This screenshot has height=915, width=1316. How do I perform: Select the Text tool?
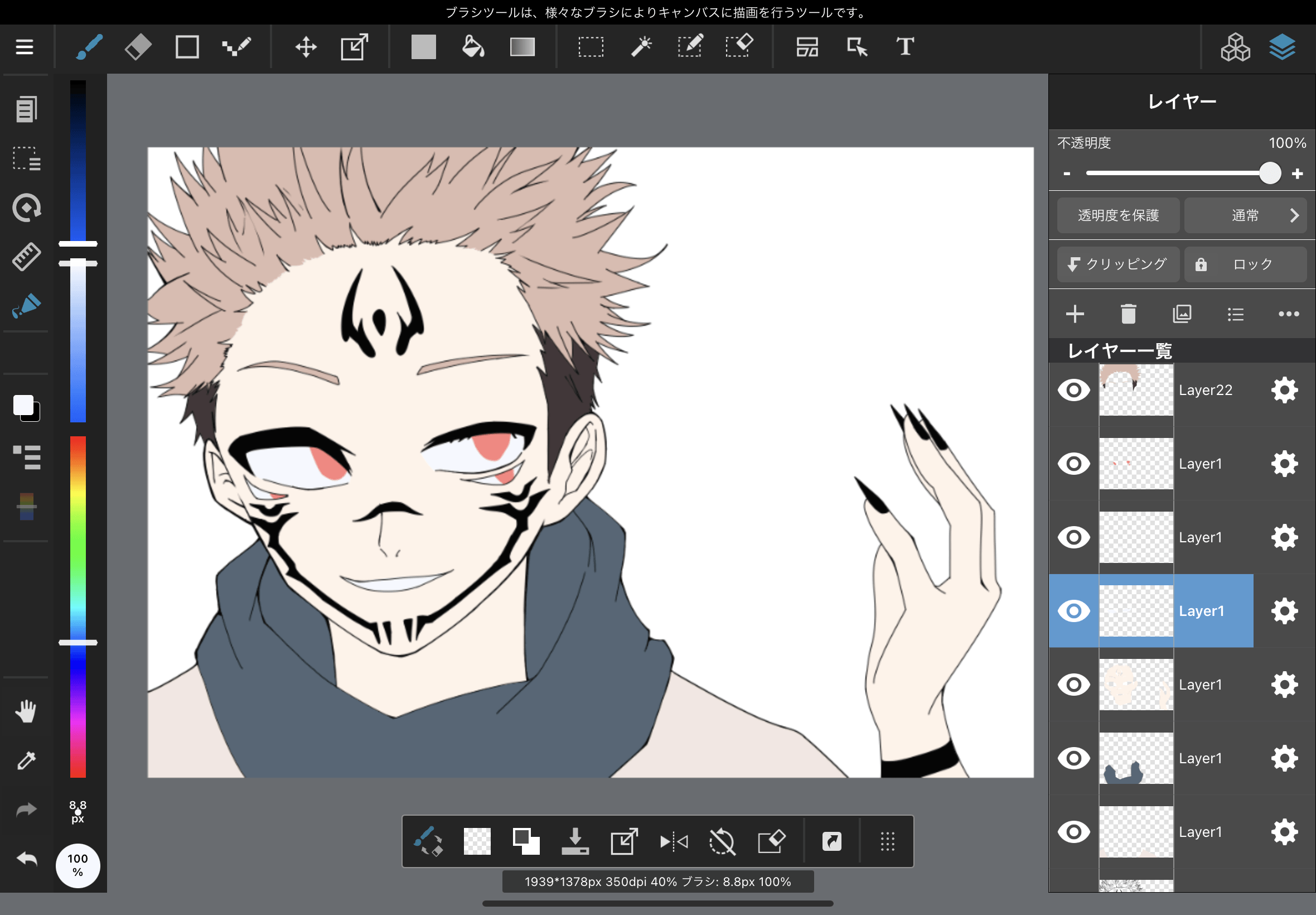905,46
